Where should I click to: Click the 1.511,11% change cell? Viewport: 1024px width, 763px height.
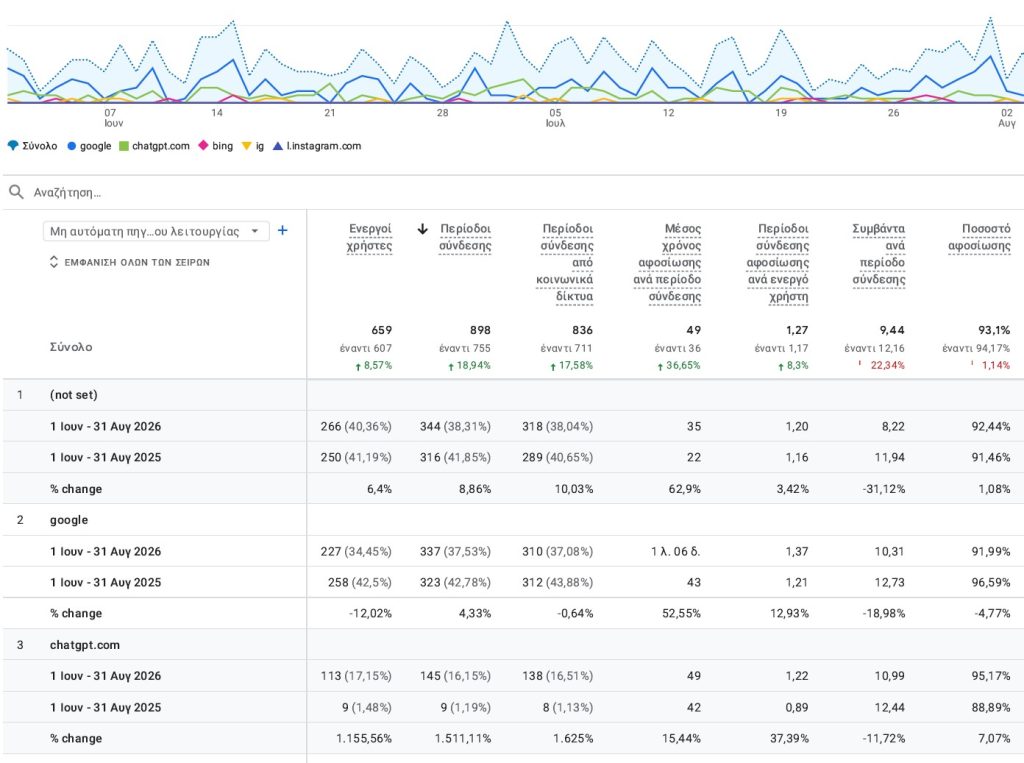463,738
